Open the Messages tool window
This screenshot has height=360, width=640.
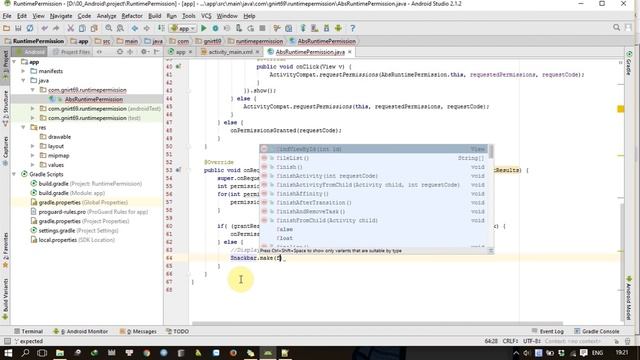point(138,331)
